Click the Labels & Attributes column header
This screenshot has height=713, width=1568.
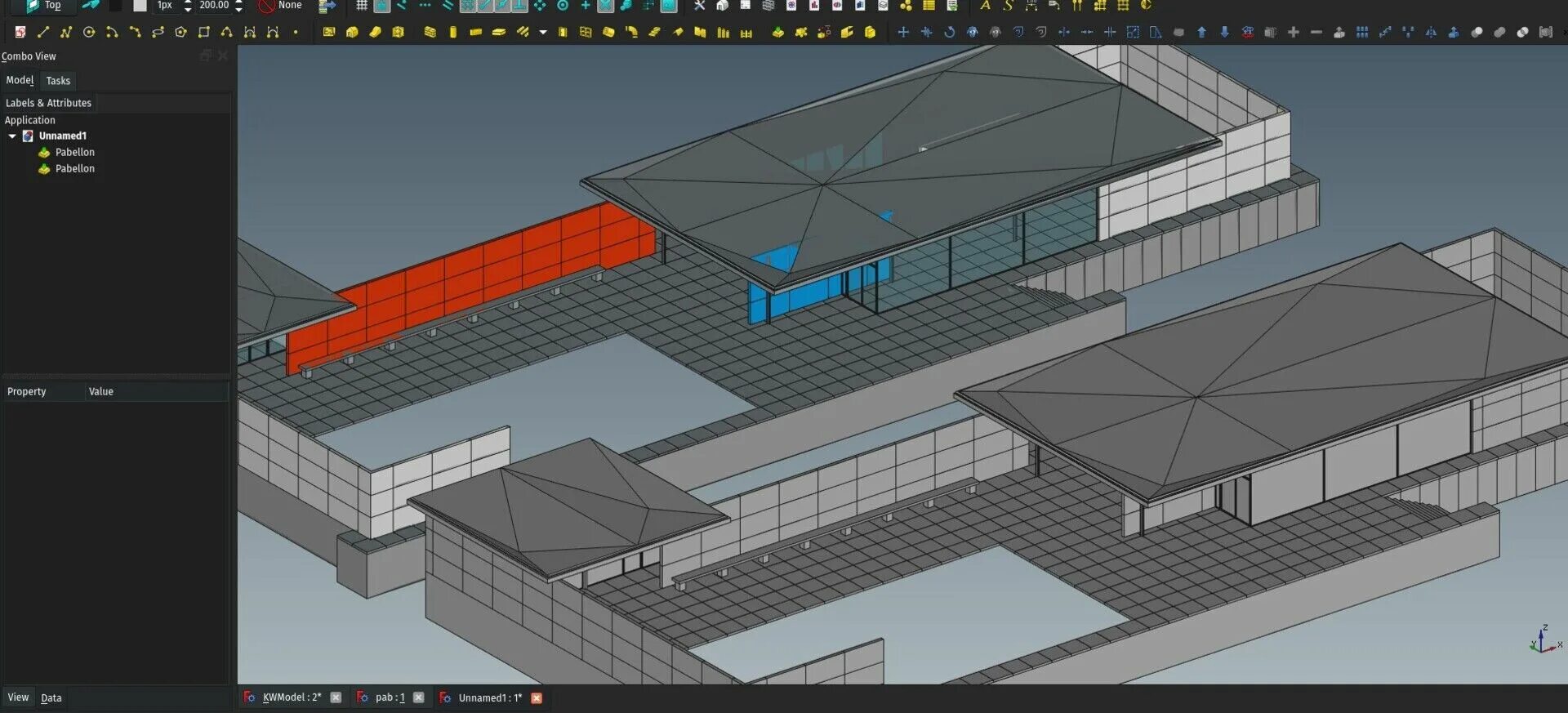[48, 103]
